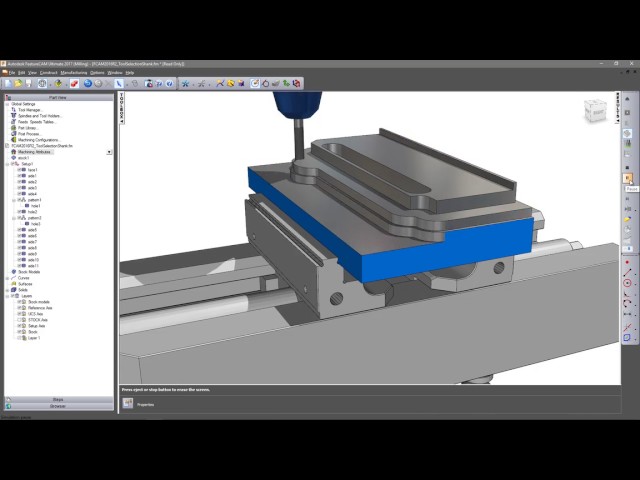Open the Window menu

tap(115, 73)
